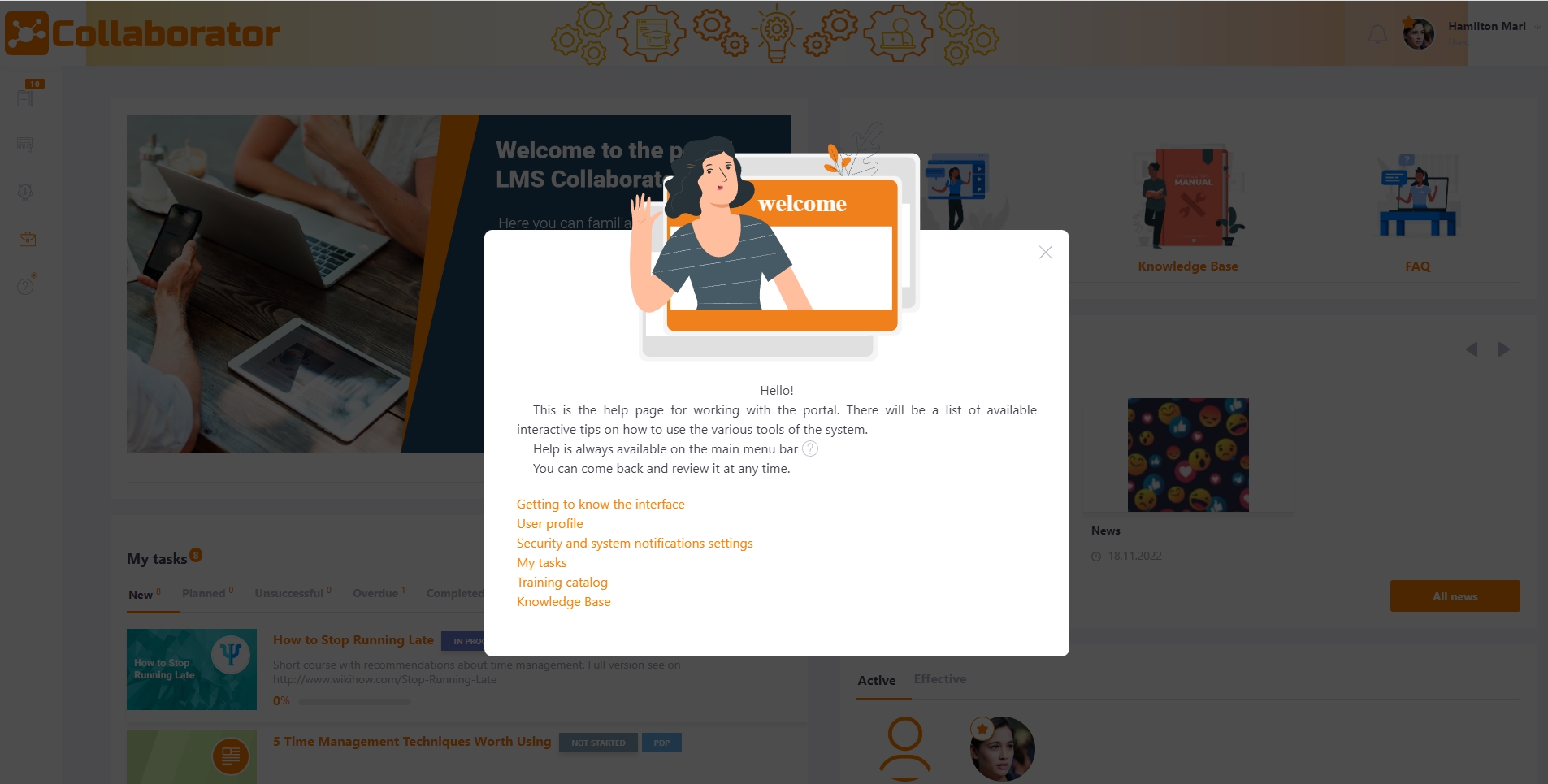Screen dimensions: 1548x784
Task: Open the emoji news thumbnail
Action: click(1188, 455)
